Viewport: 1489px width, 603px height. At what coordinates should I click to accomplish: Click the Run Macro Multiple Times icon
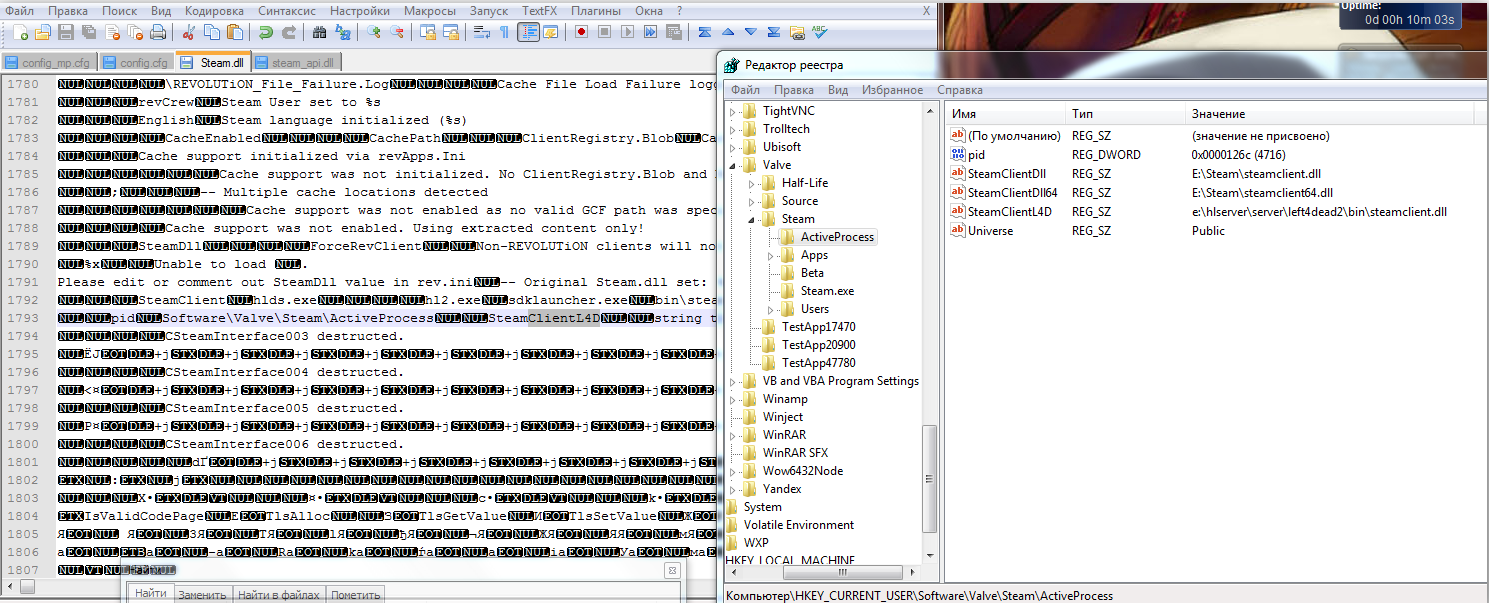(650, 32)
